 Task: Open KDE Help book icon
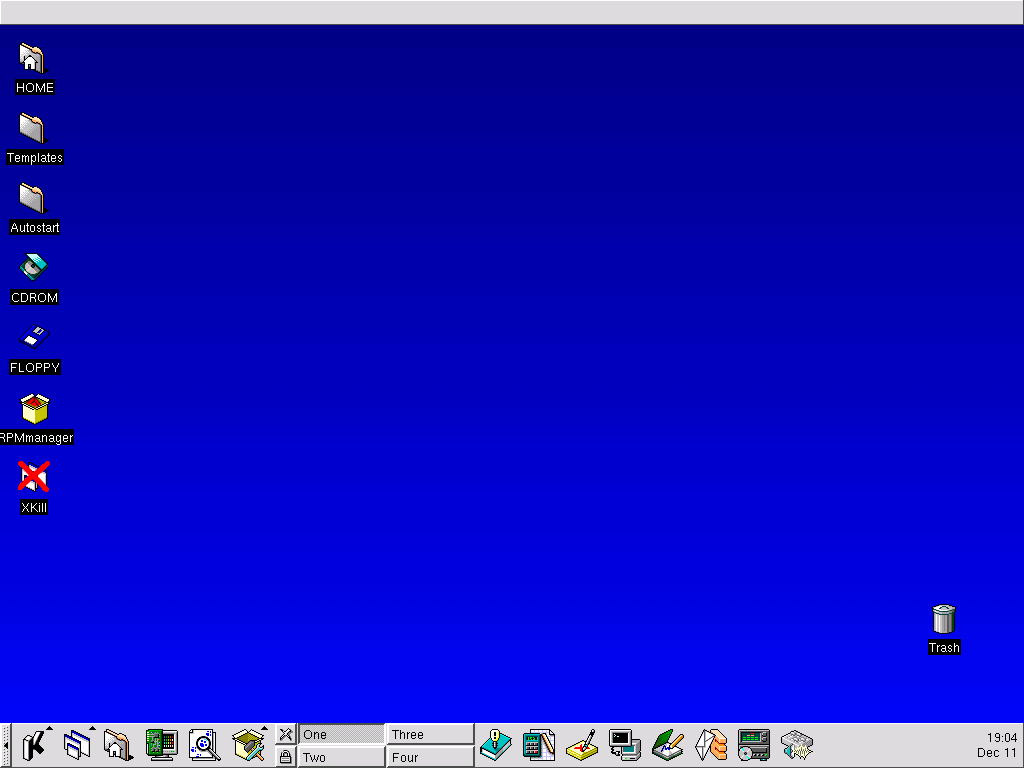pos(496,745)
